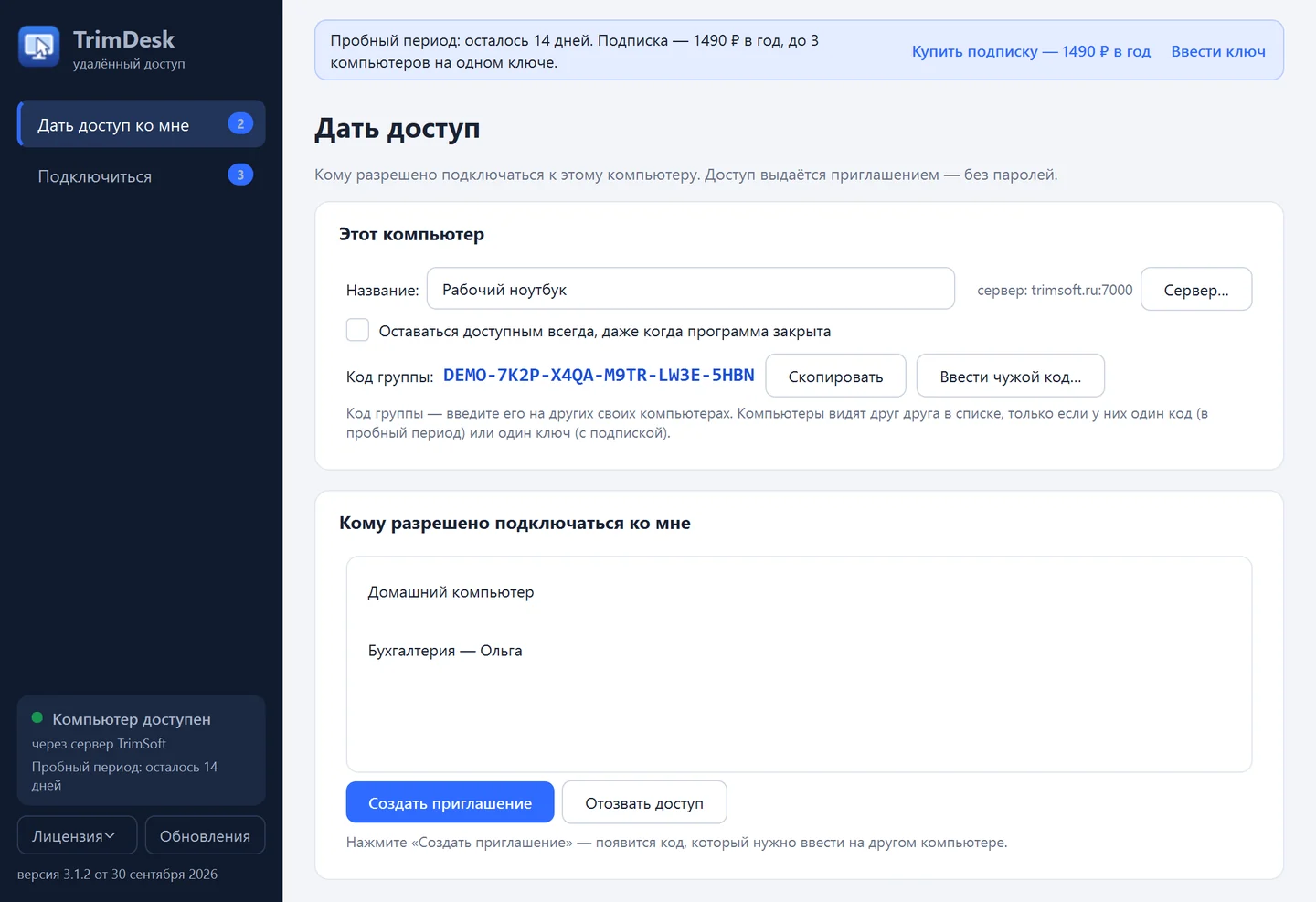Enable Оставаться доступным всегда checkbox
Viewport: 1316px width, 902px height.
point(357,330)
